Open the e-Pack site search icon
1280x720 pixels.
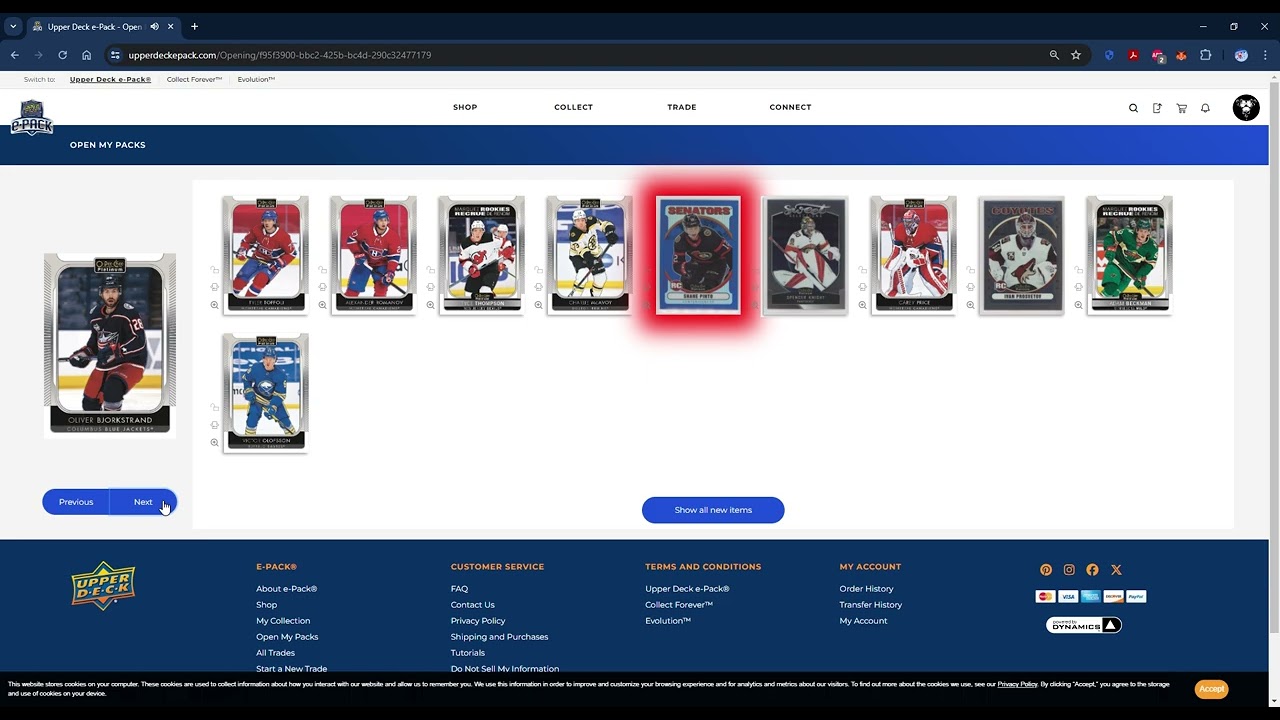(x=1133, y=108)
